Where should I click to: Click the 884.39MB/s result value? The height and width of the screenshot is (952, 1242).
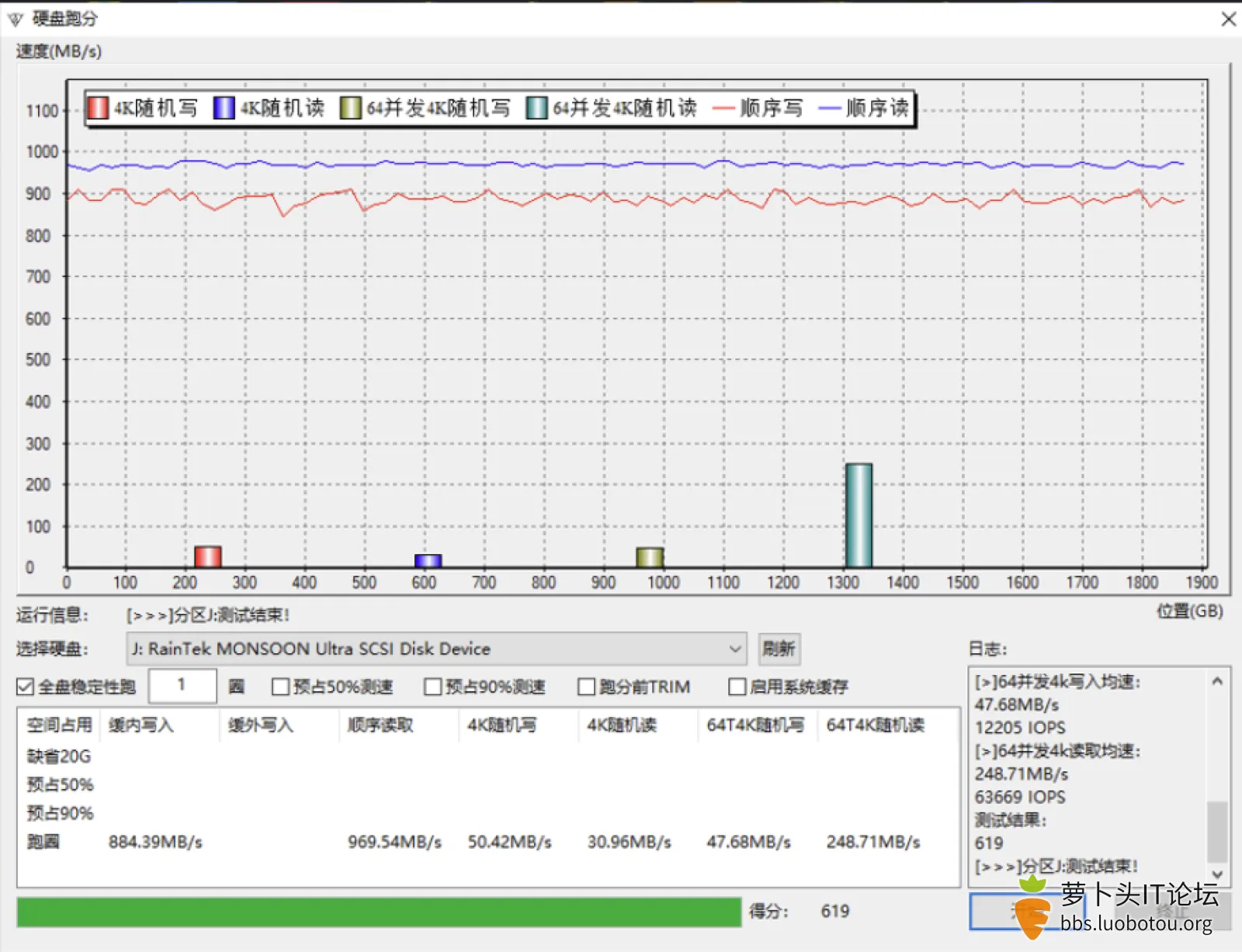[155, 842]
